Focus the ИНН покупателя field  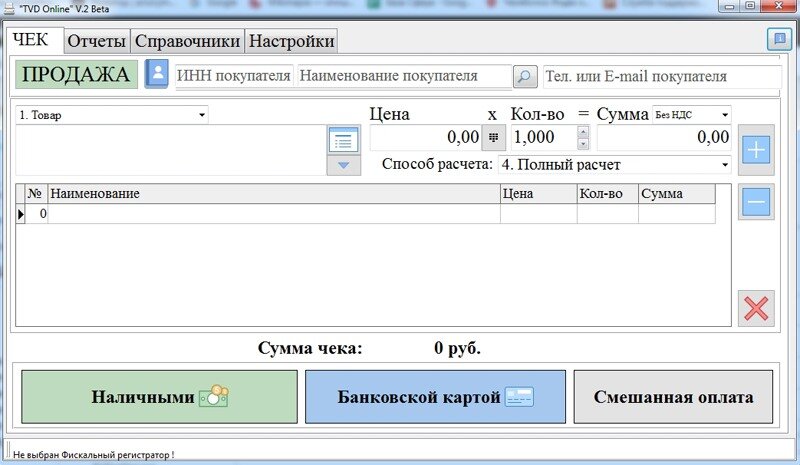click(234, 76)
